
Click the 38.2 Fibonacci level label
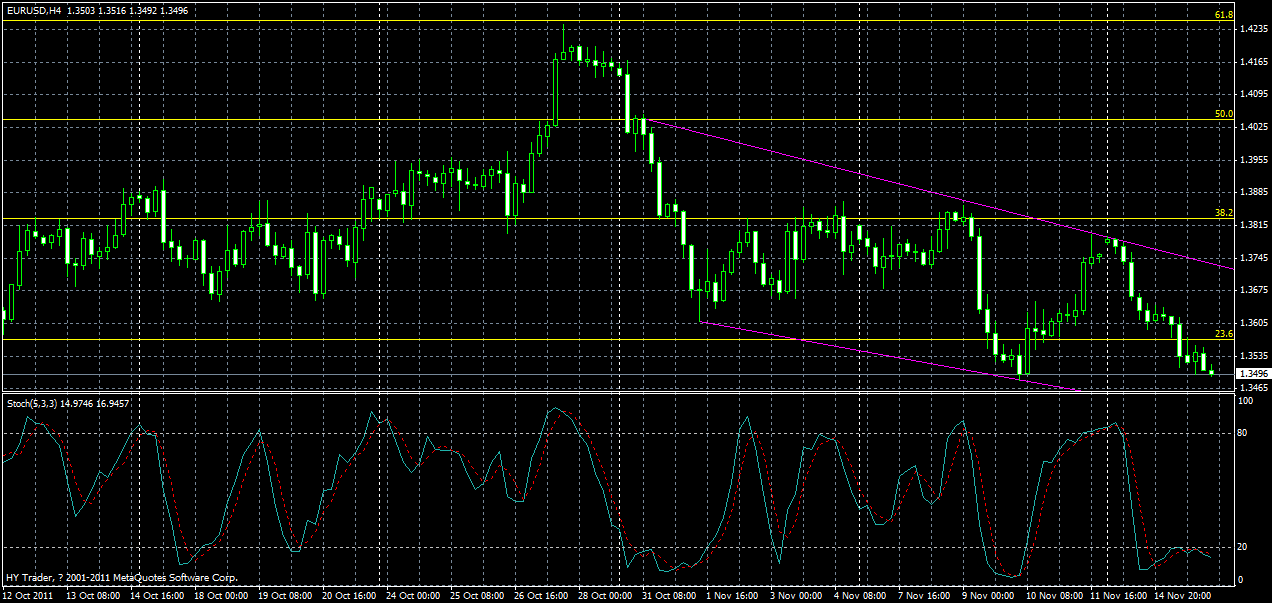pyautogui.click(x=1223, y=212)
